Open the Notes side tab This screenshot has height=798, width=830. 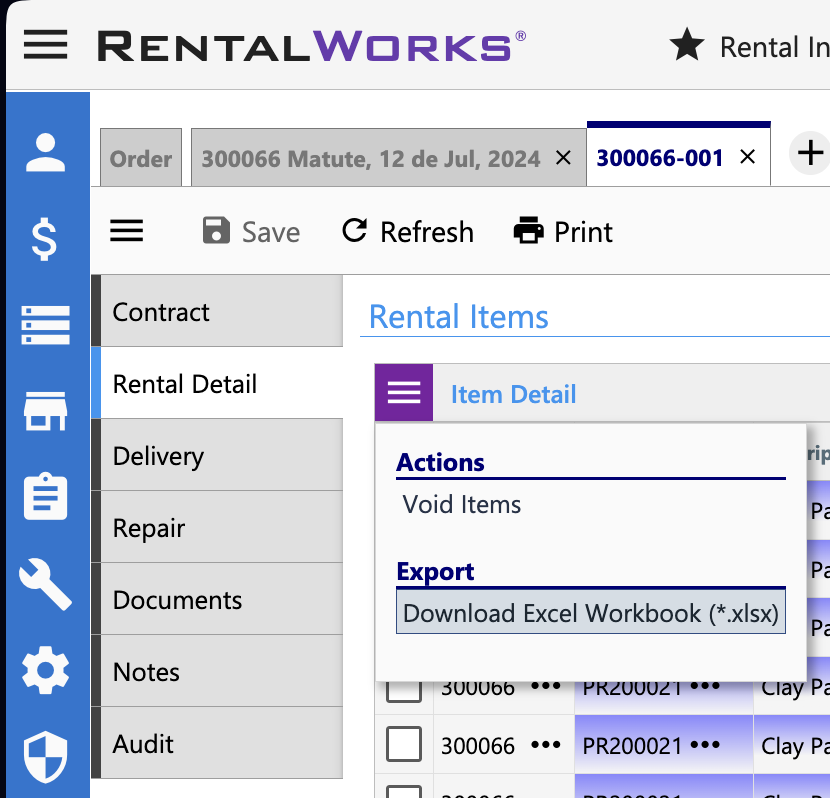pyautogui.click(x=217, y=671)
